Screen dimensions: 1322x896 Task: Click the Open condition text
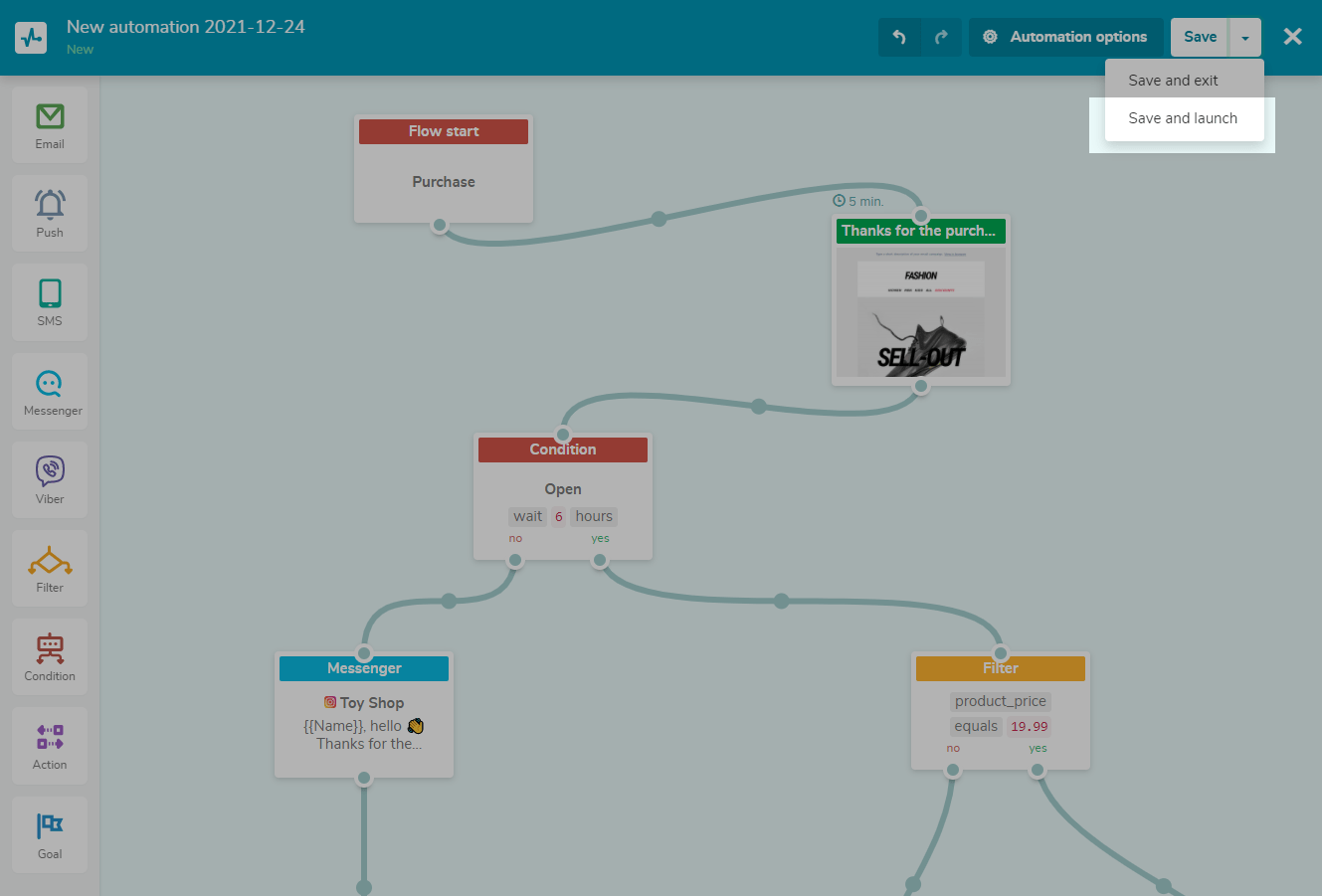[563, 489]
